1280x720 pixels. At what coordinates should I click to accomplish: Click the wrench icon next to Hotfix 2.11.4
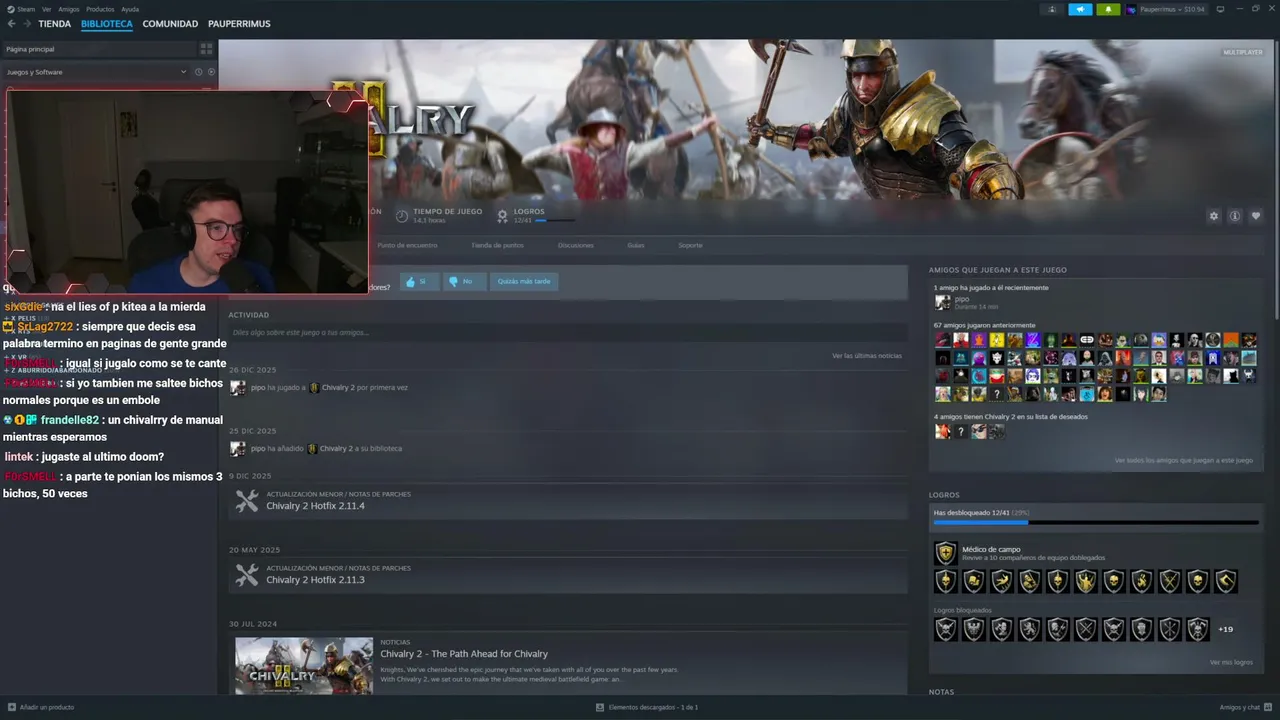point(247,501)
